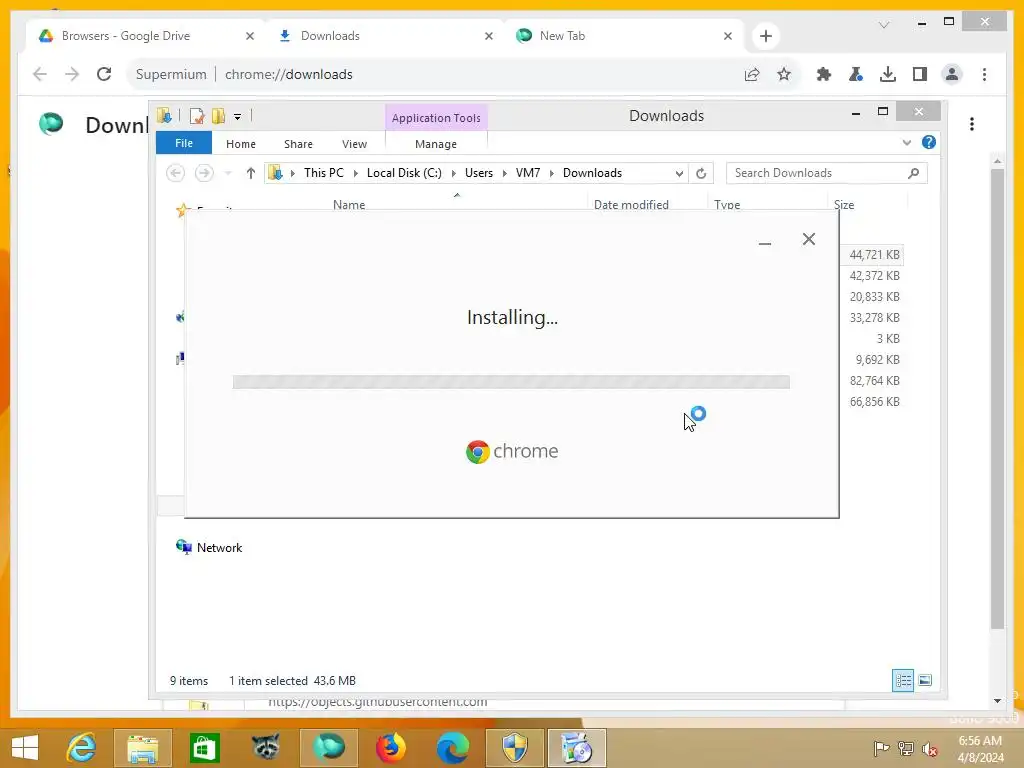Open the Manage ribbon tab
The image size is (1024, 768).
pos(436,144)
